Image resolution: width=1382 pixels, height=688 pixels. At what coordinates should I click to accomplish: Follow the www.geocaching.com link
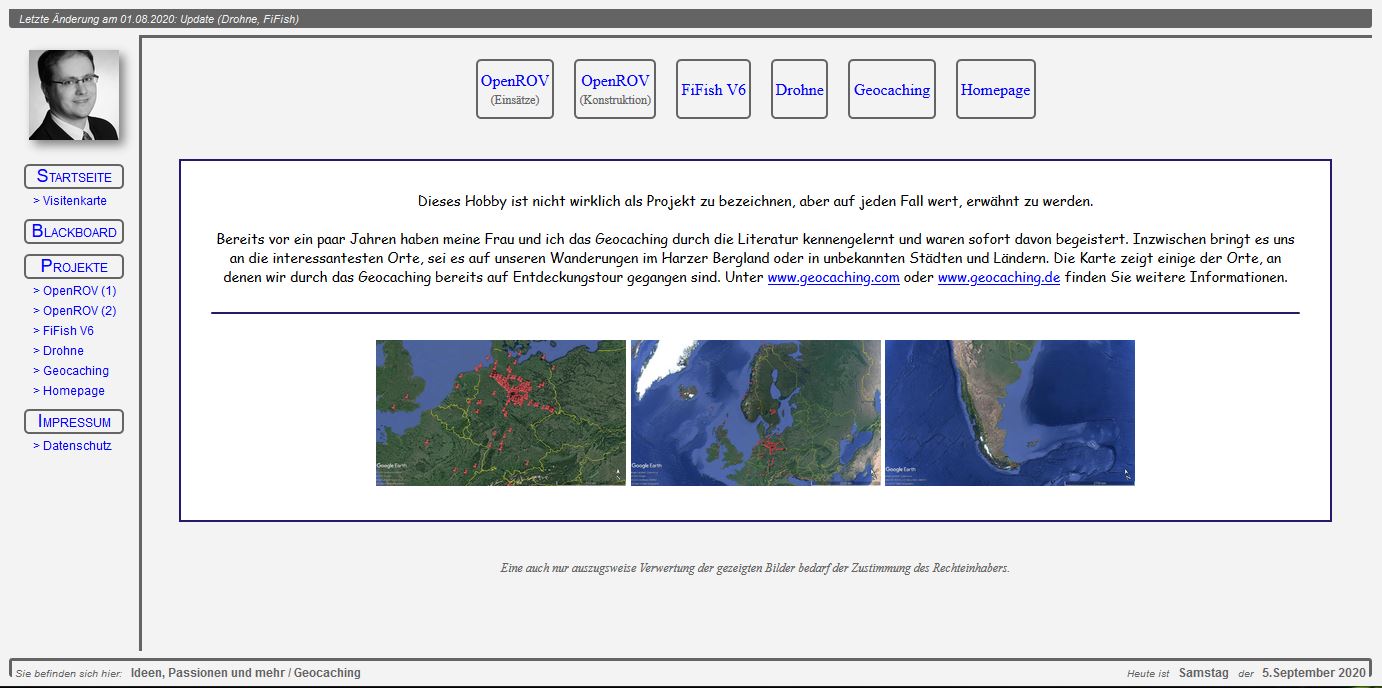834,278
